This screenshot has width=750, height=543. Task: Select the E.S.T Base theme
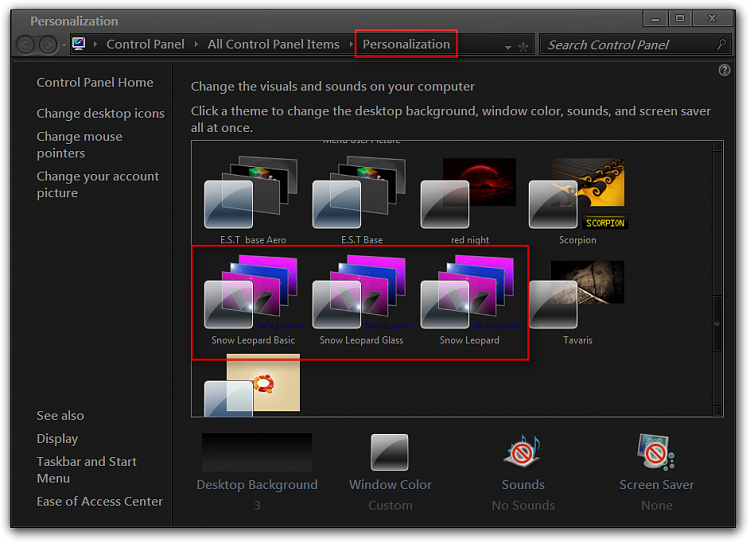coord(361,200)
